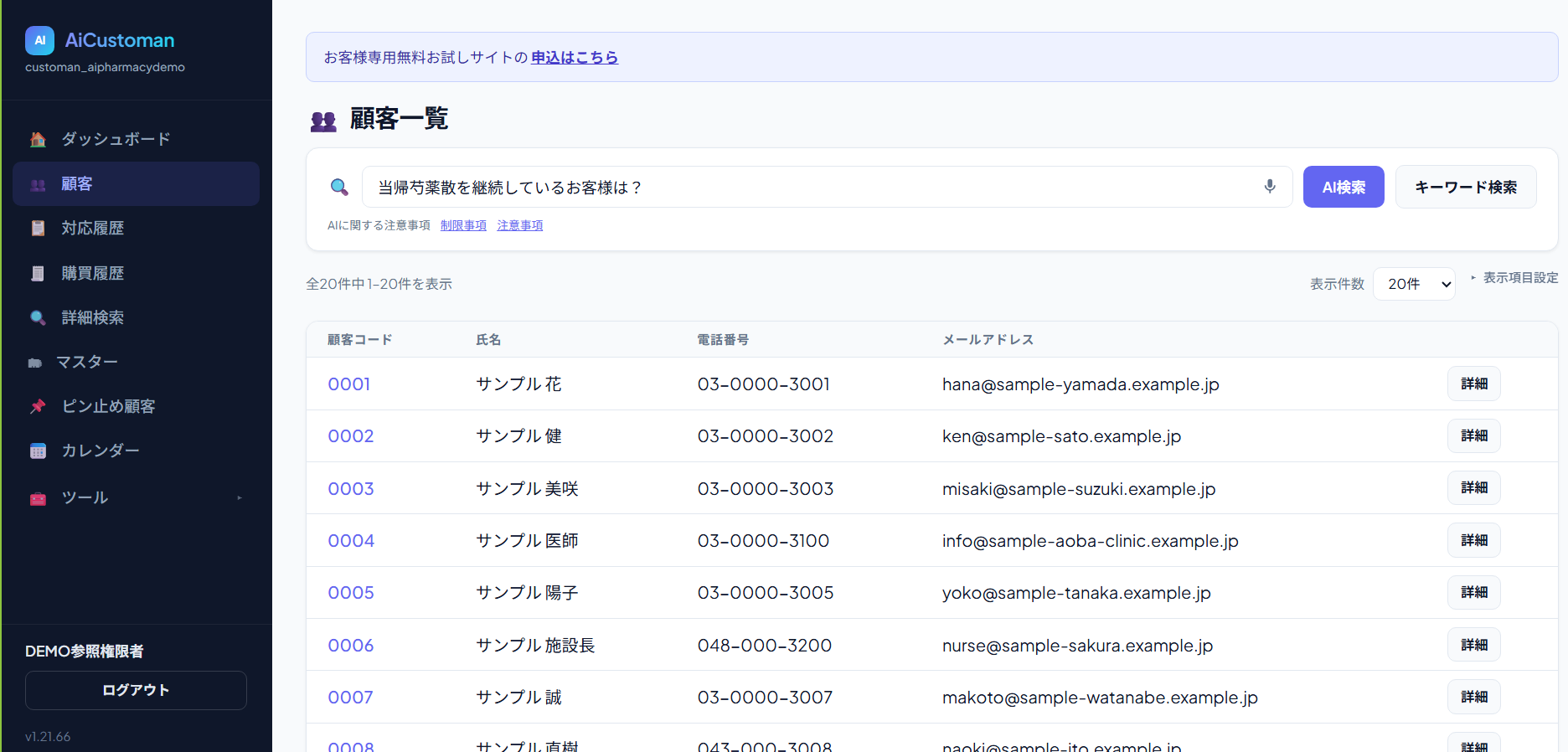Click the pin icon for ピン止め顧客

(38, 406)
